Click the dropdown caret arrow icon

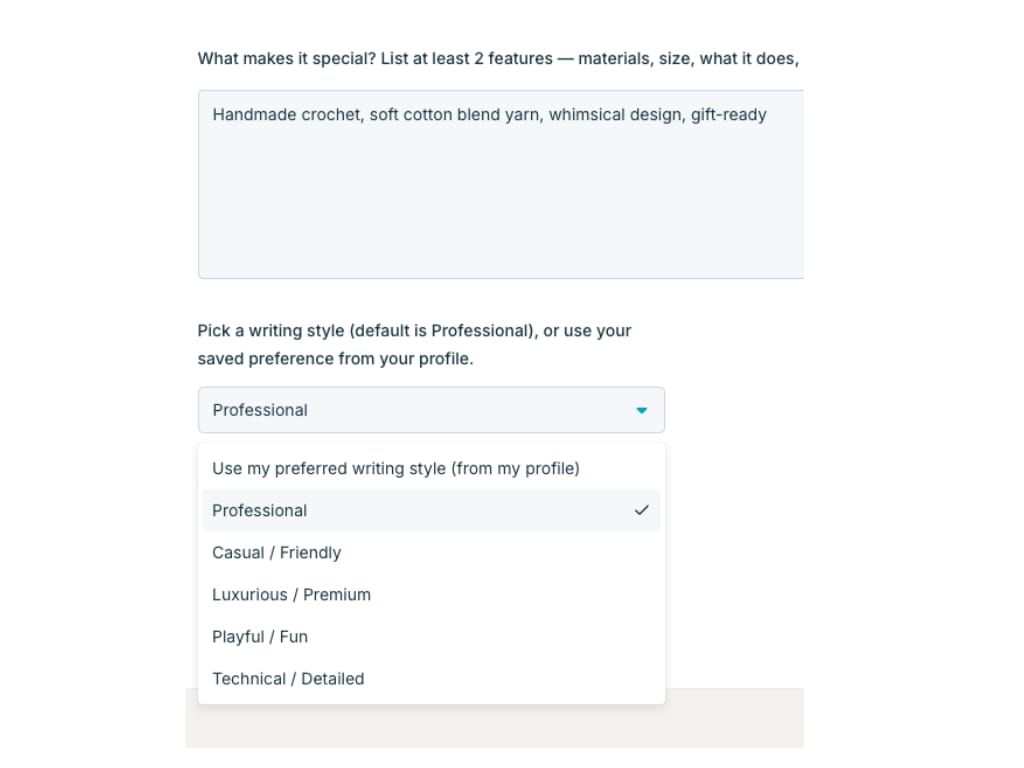pos(642,410)
